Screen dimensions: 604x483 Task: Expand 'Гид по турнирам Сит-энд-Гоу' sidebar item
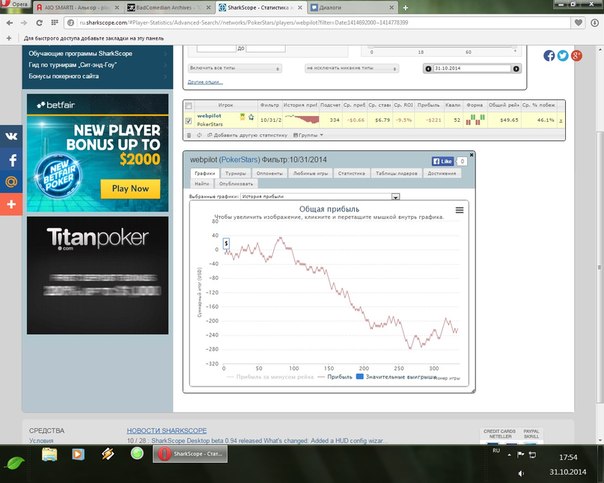click(x=97, y=65)
